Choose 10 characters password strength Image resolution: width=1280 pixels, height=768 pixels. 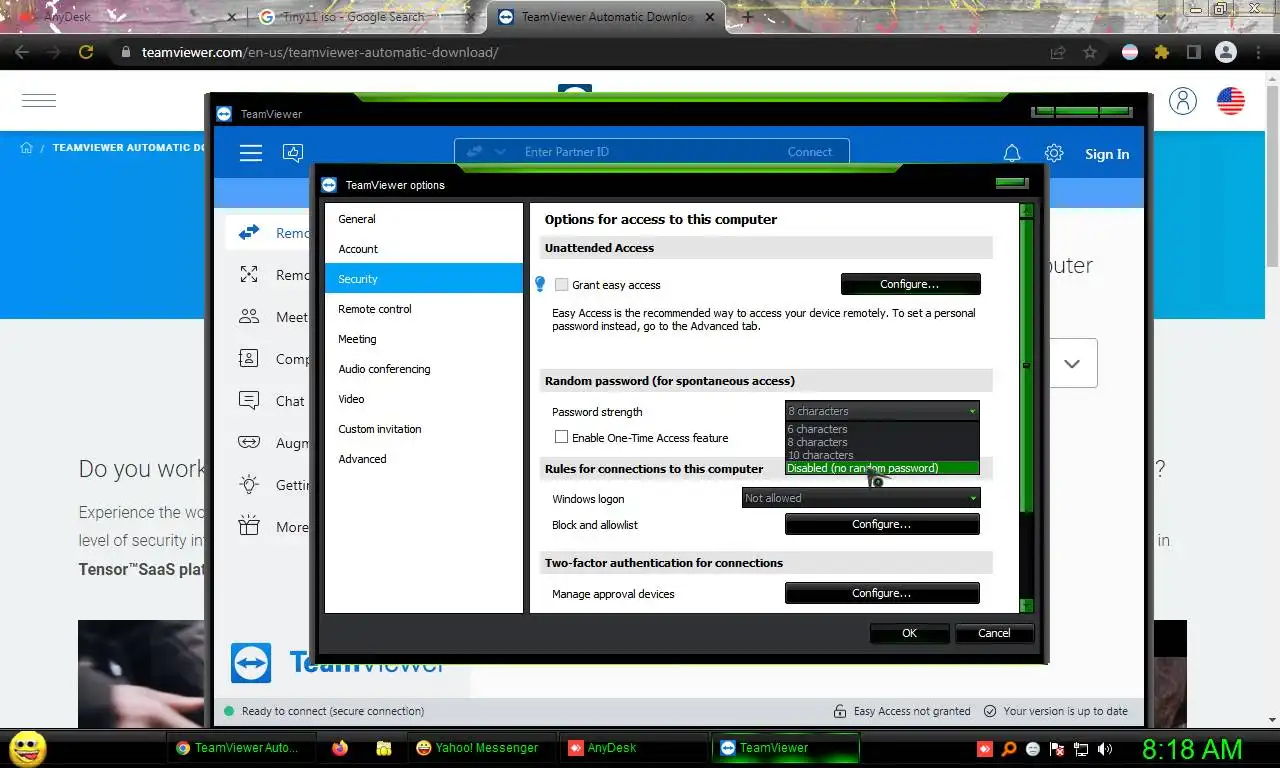tap(882, 455)
